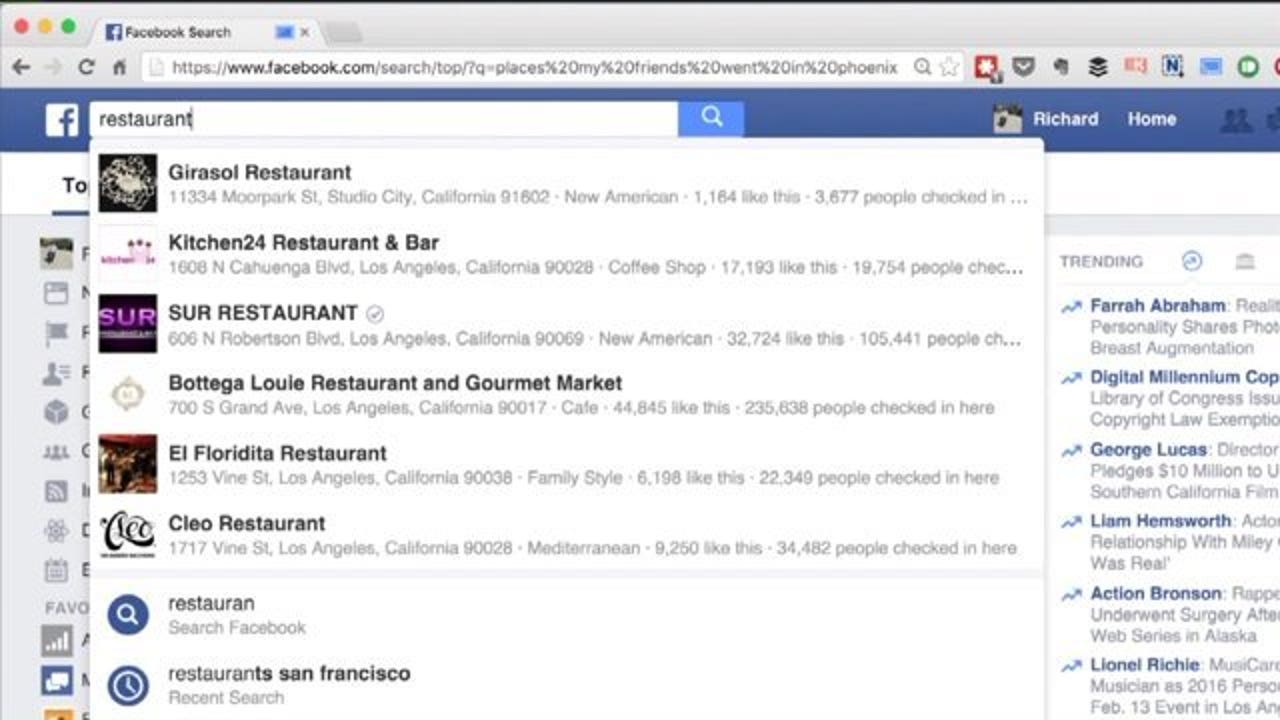Click the browser reload icon

tap(86, 67)
